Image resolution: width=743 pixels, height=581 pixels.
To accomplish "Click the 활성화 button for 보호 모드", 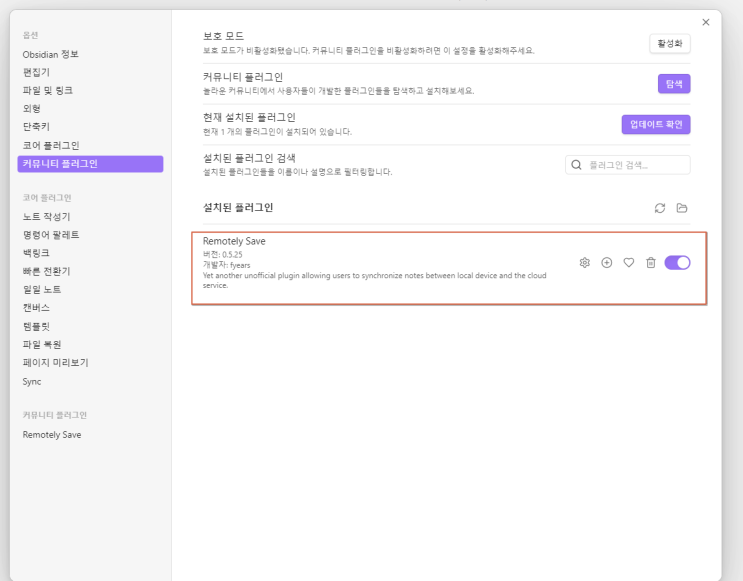I will [x=670, y=44].
